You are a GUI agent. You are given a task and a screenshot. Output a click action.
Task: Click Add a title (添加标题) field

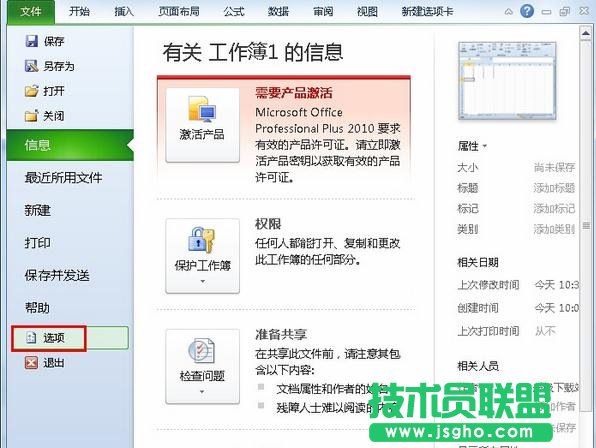click(x=554, y=188)
